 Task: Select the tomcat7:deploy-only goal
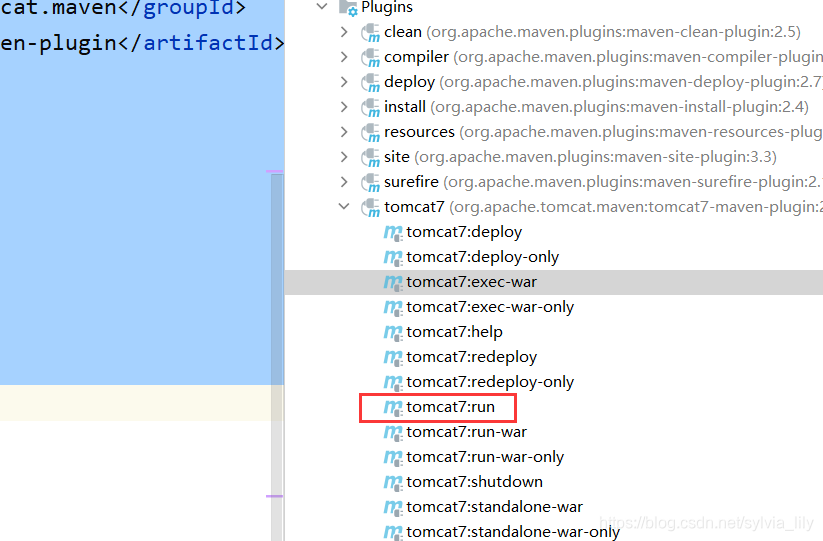coord(482,257)
